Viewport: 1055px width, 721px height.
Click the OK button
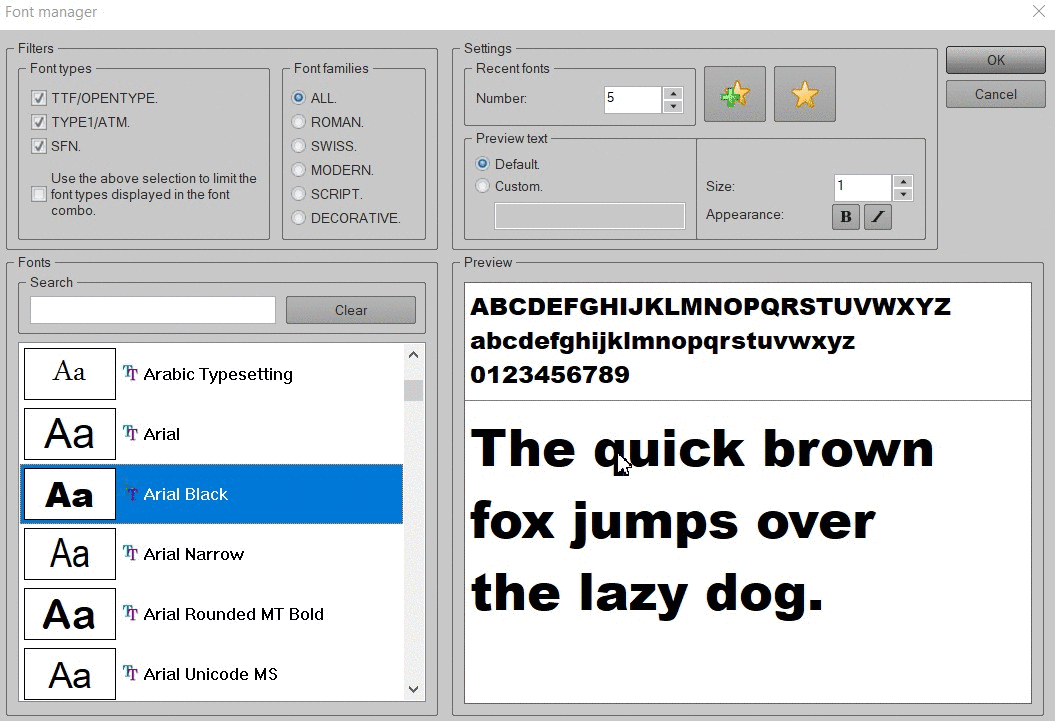[996, 60]
